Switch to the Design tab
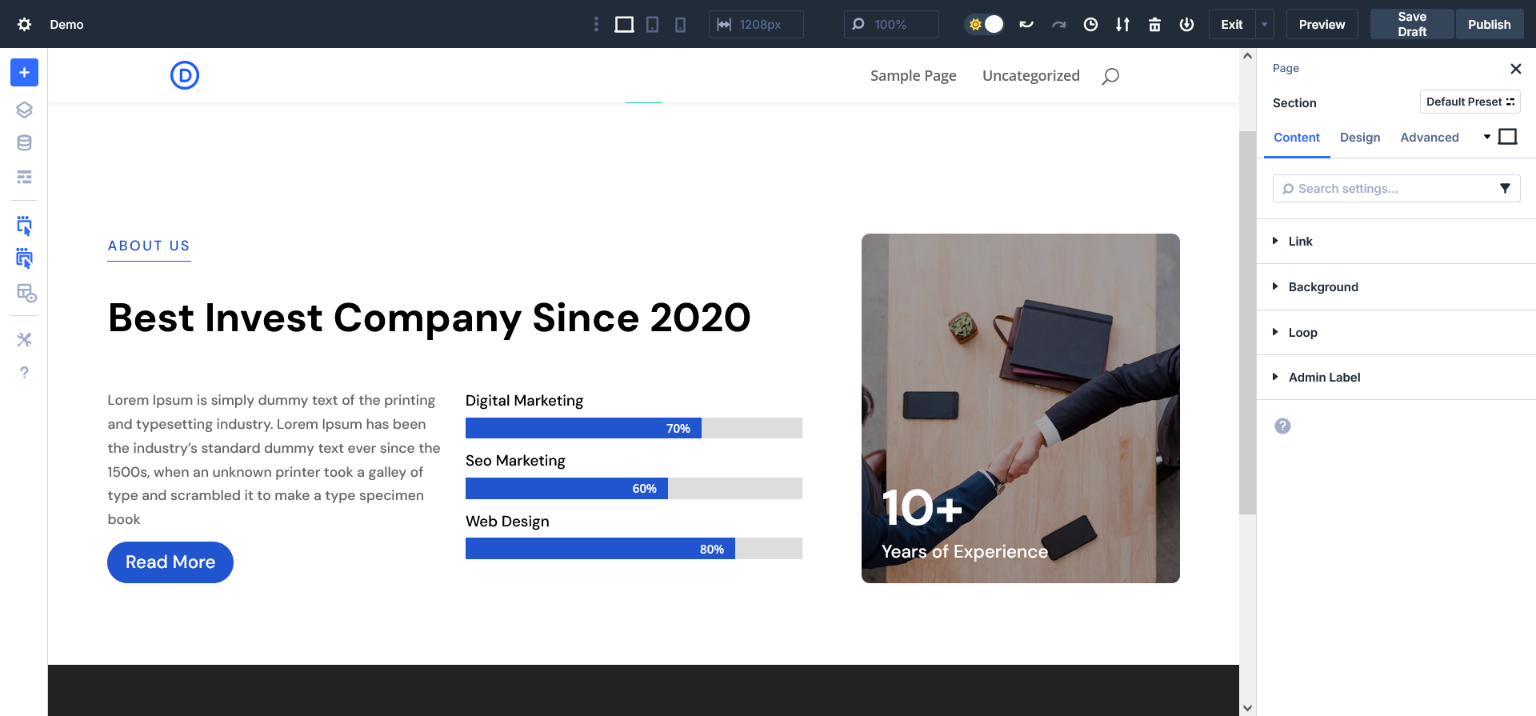 1360,138
